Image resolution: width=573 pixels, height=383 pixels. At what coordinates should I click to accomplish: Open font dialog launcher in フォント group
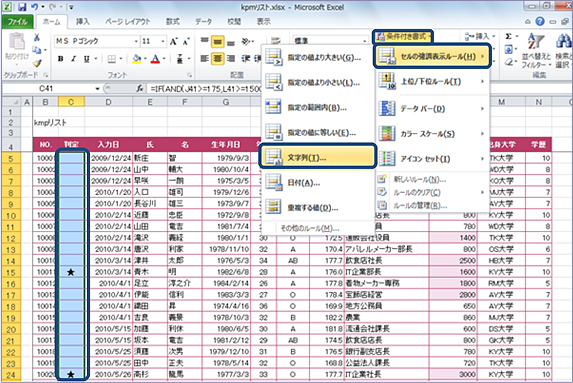point(189,75)
